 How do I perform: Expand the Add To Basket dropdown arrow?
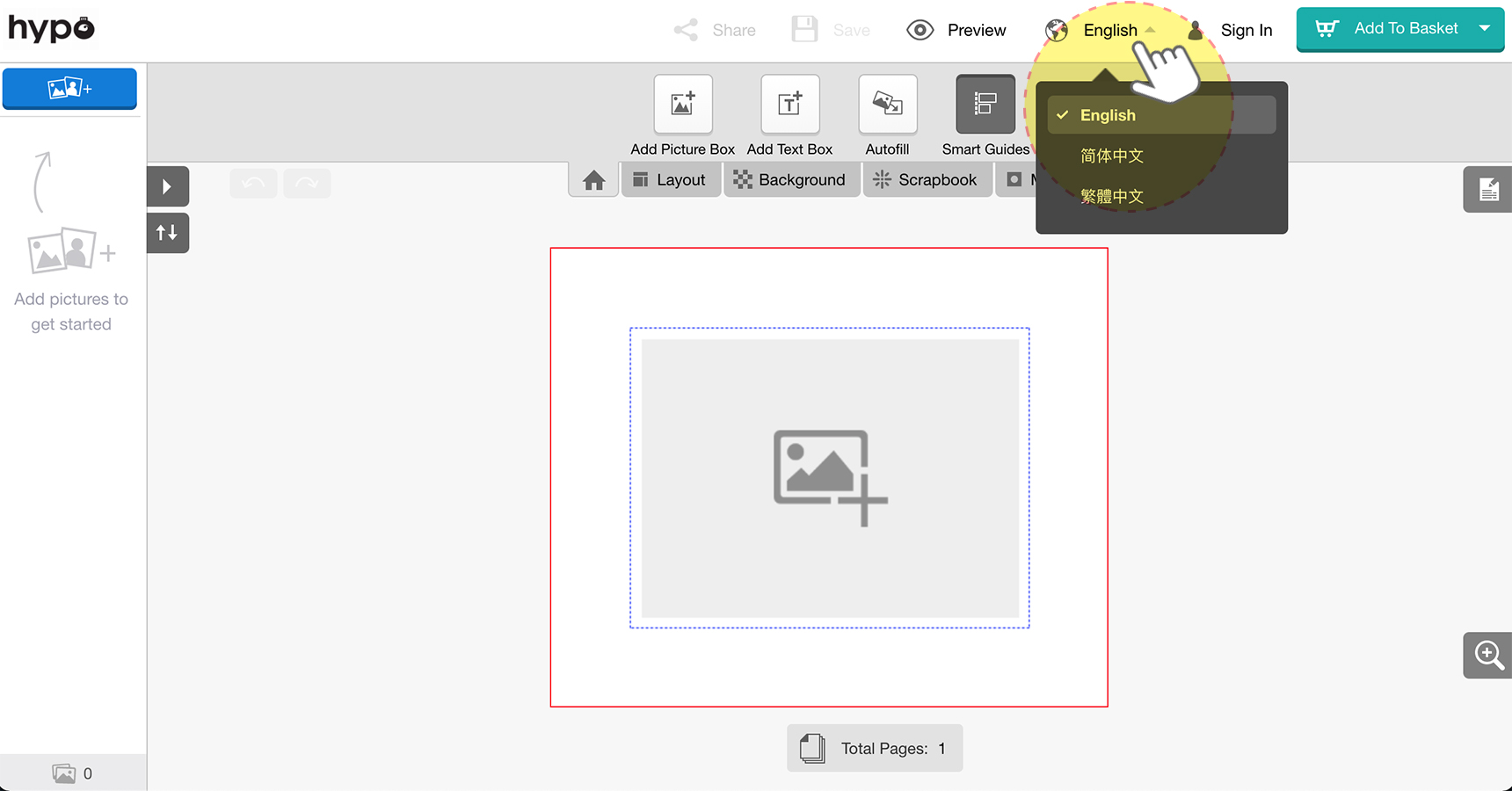coord(1485,28)
